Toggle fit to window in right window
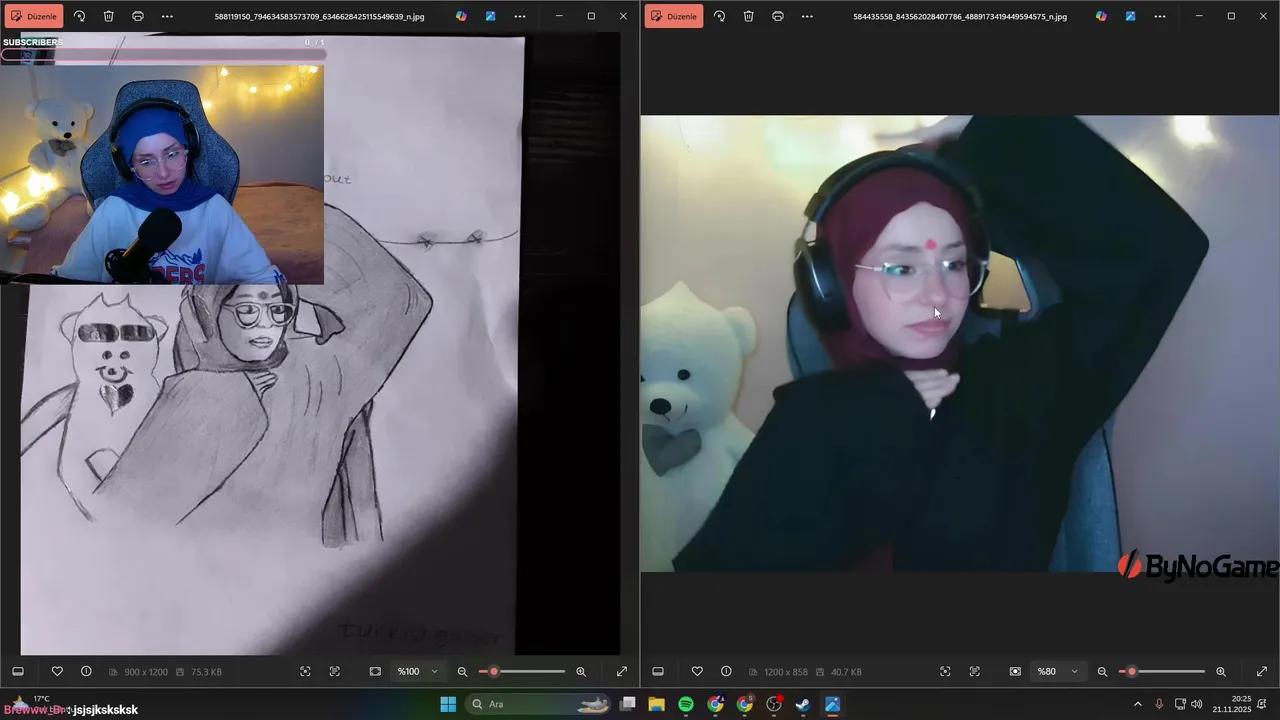The width and height of the screenshot is (1280, 720). pos(1015,671)
